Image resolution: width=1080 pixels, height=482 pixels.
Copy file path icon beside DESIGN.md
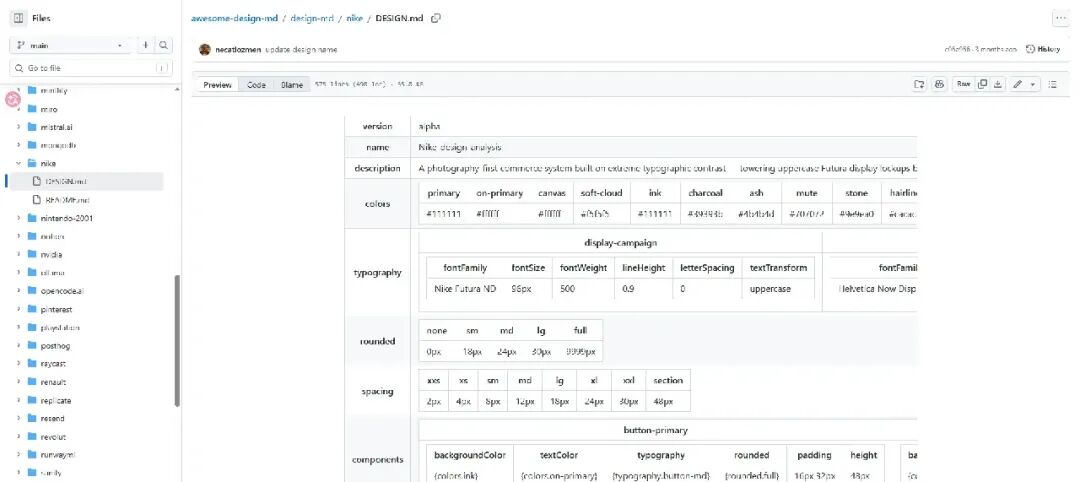(x=435, y=19)
